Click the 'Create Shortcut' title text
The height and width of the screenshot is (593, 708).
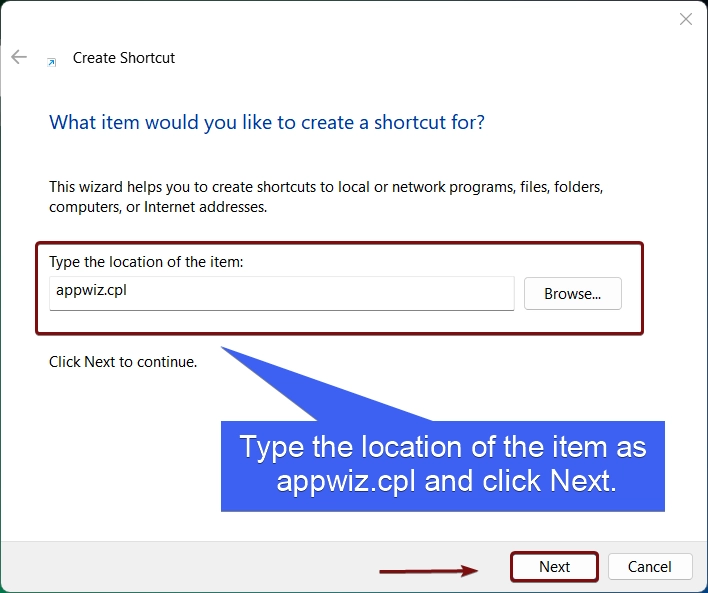pos(124,58)
